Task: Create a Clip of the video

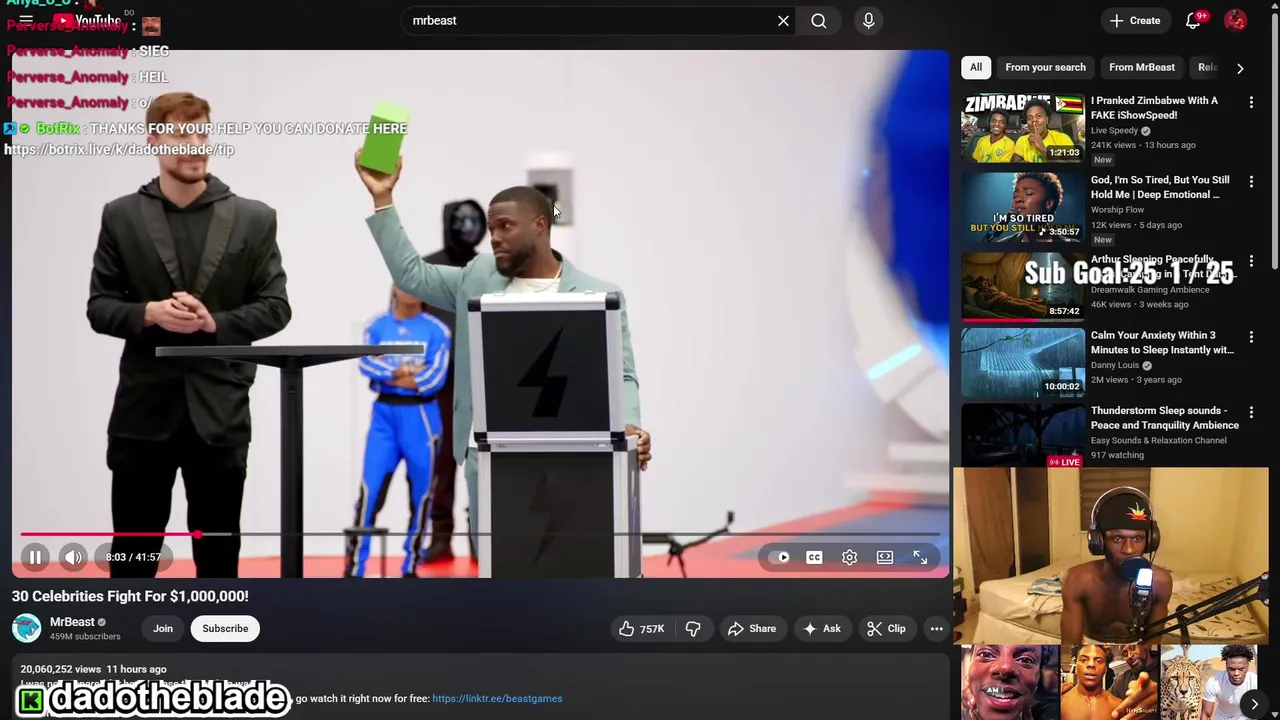Action: (x=886, y=628)
